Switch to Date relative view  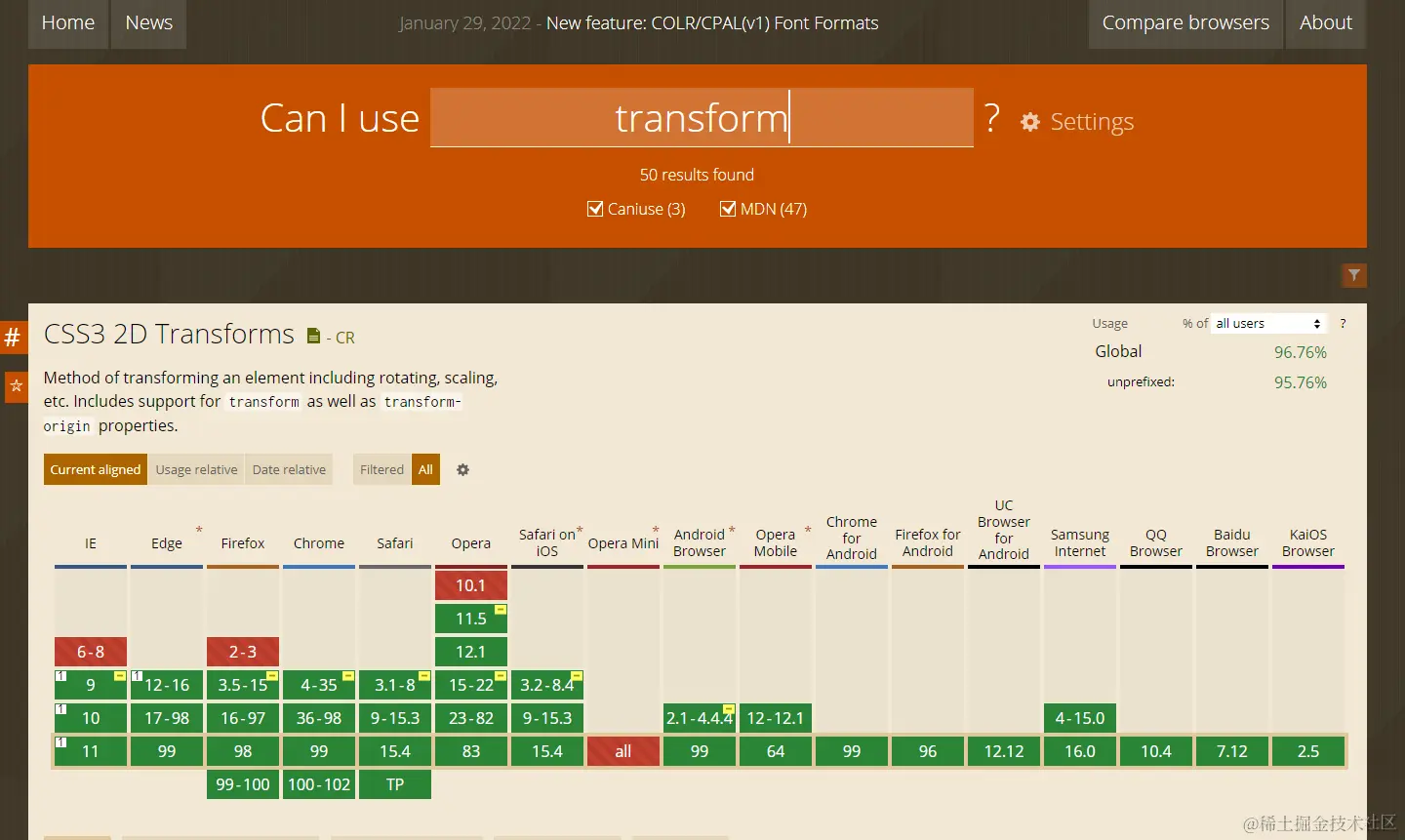[x=289, y=469]
